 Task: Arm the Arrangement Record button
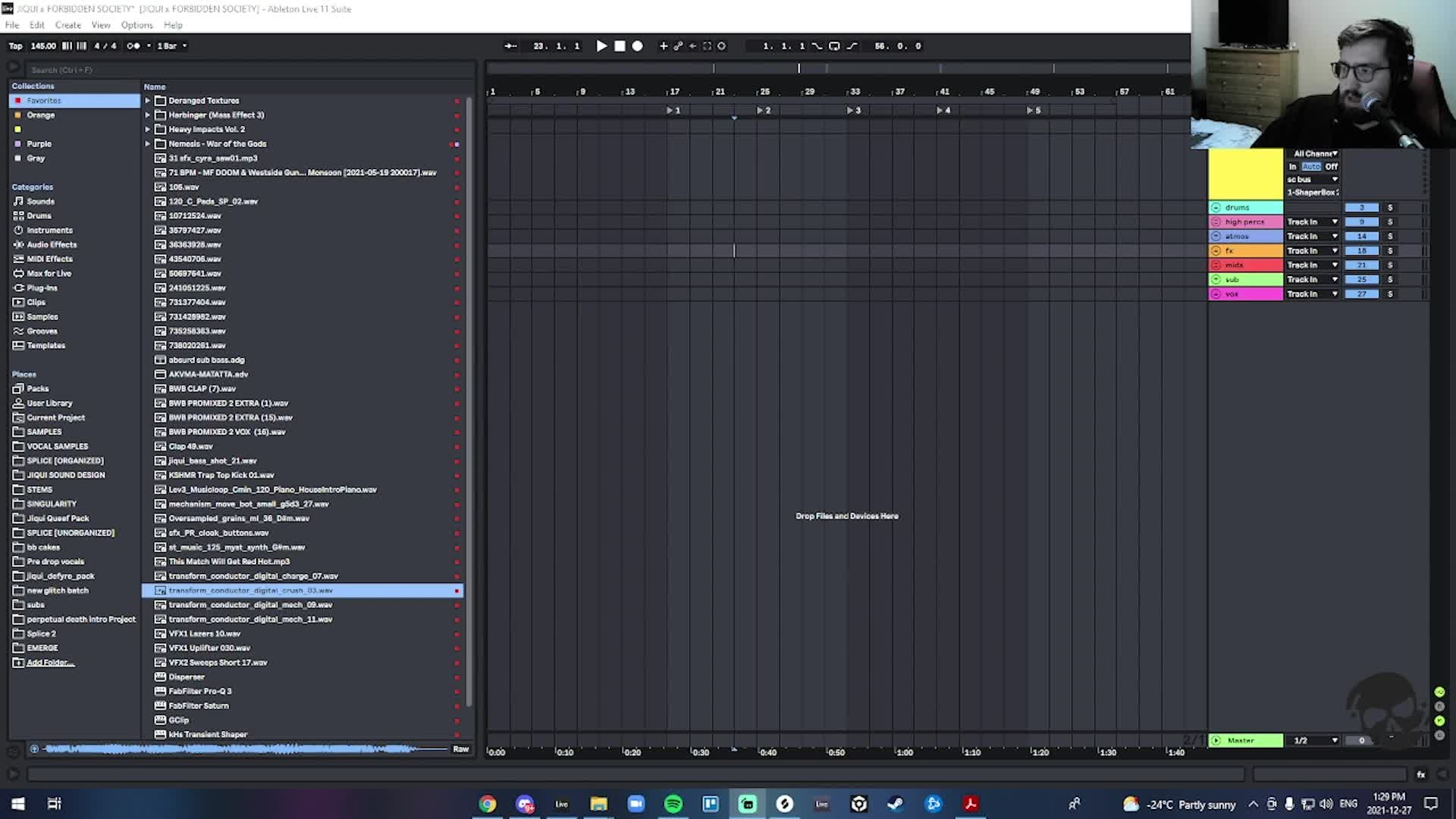point(638,46)
